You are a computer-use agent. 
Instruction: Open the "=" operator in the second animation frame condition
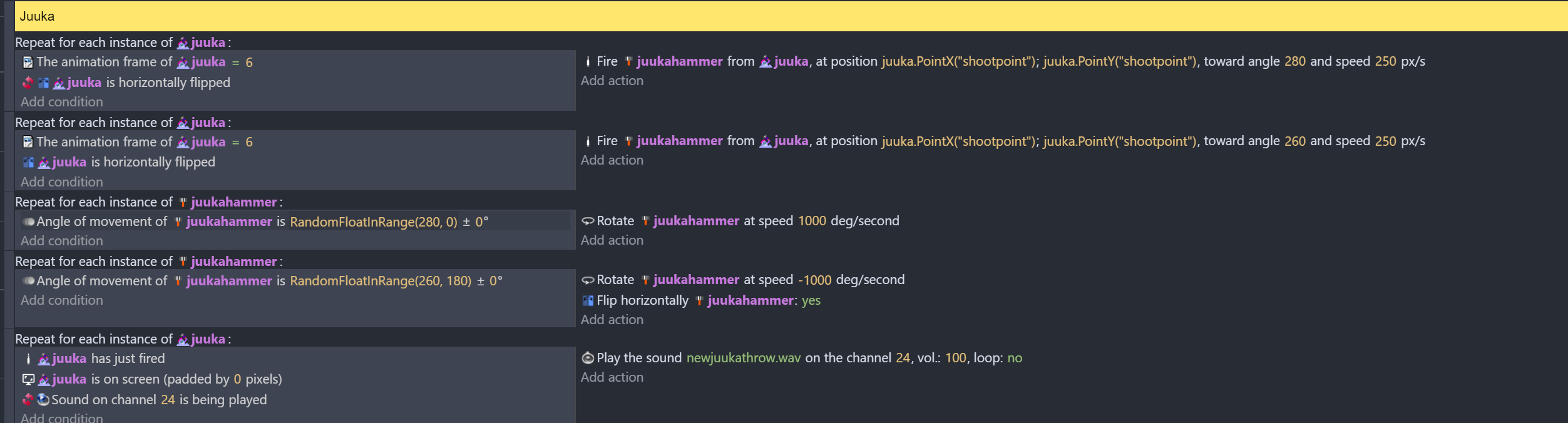pyautogui.click(x=235, y=142)
